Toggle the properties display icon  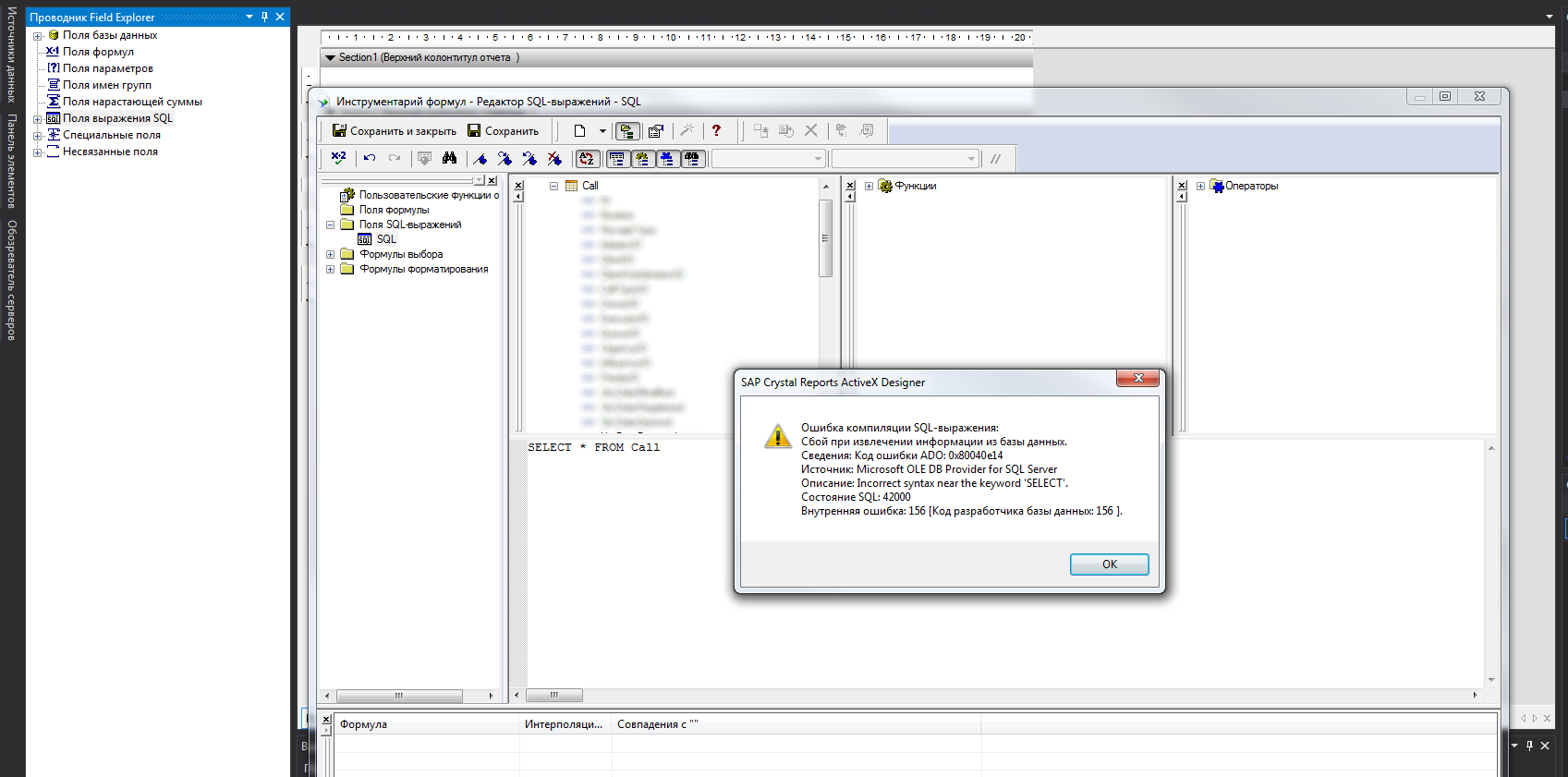pyautogui.click(x=656, y=131)
